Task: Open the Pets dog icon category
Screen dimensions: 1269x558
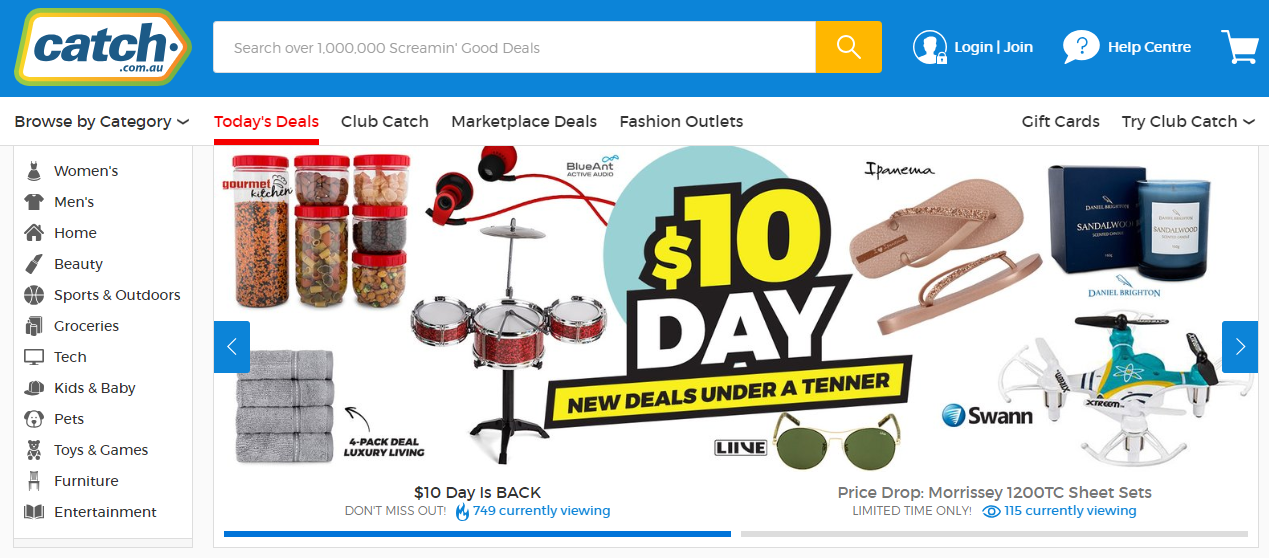Action: tap(34, 419)
